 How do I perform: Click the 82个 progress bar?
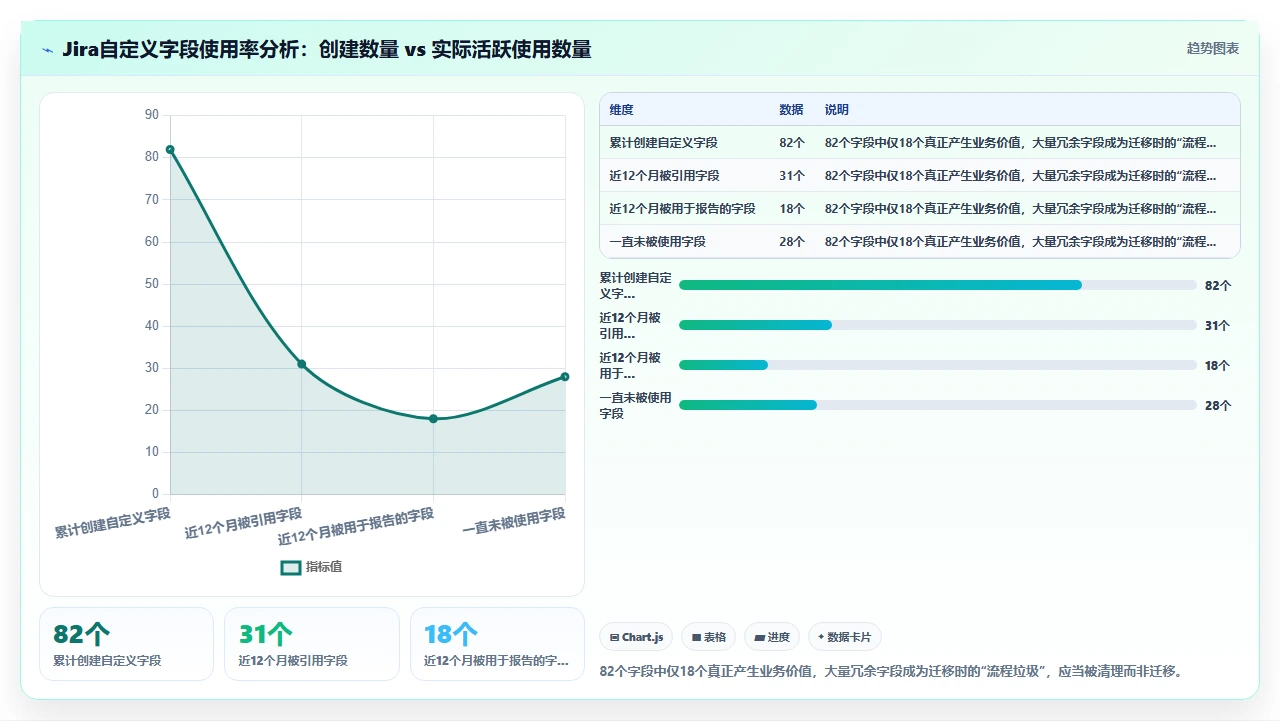pyautogui.click(x=938, y=285)
